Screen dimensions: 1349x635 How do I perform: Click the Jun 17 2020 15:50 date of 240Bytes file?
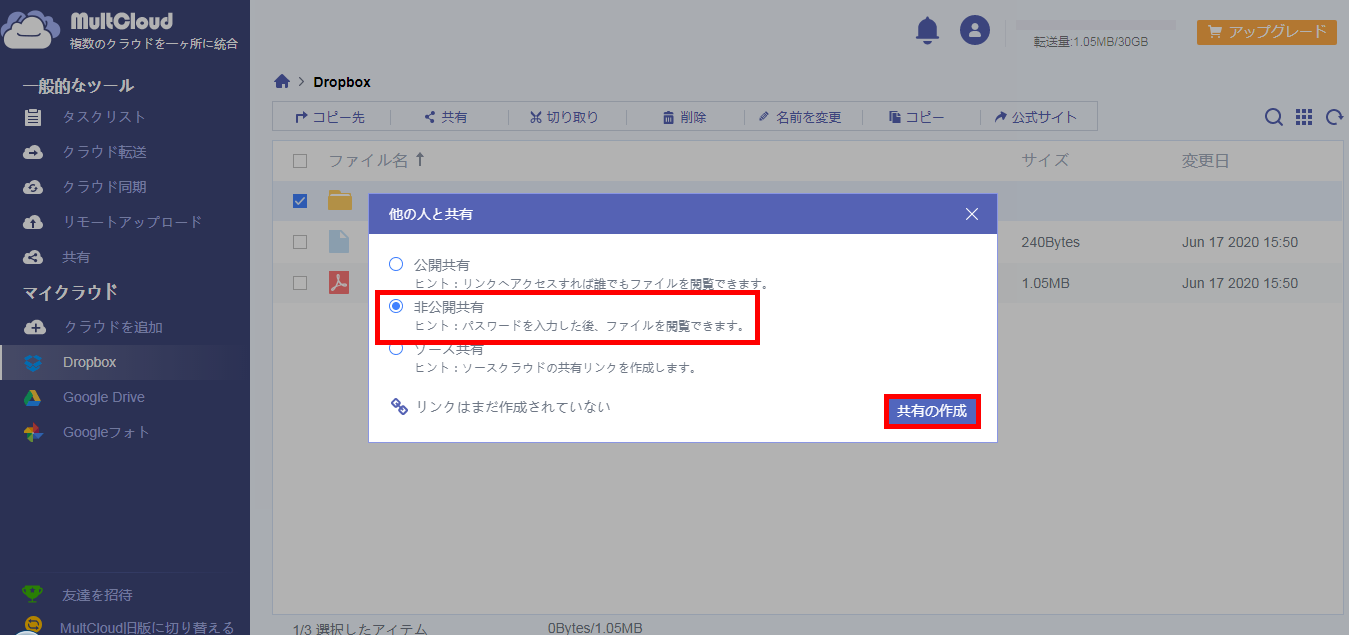click(1240, 242)
